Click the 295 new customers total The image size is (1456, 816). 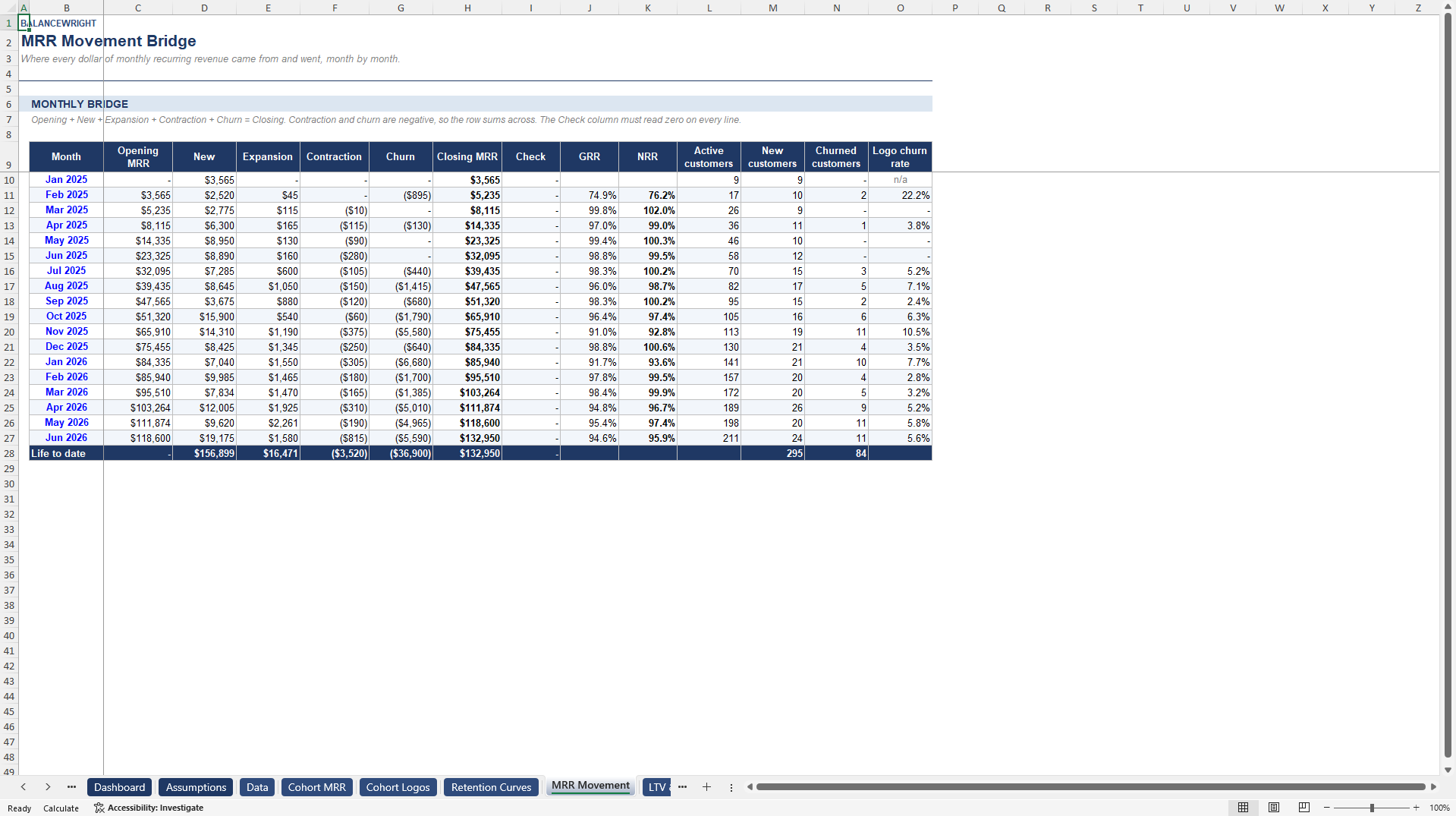tap(772, 453)
